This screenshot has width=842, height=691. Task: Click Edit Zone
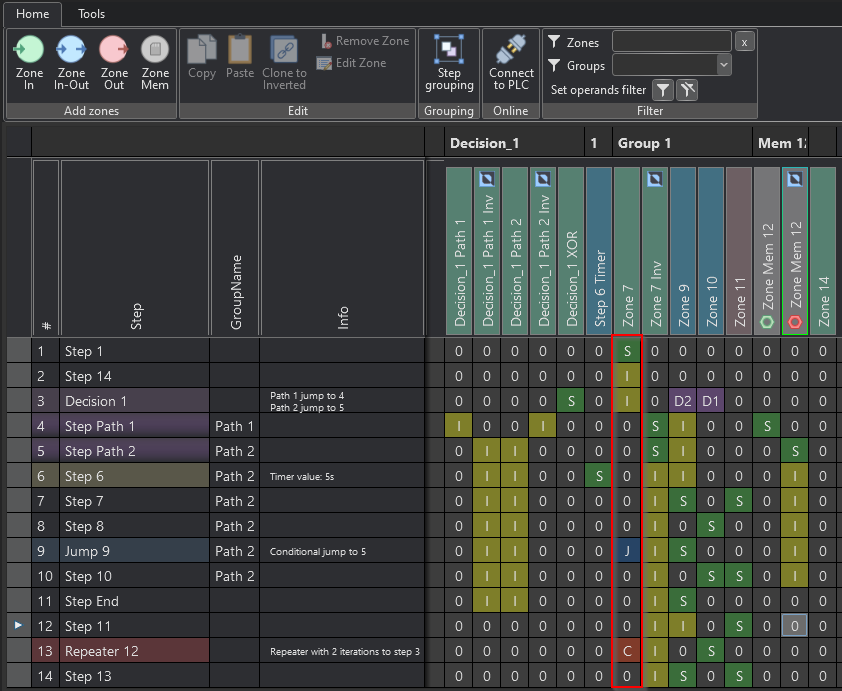pos(351,63)
